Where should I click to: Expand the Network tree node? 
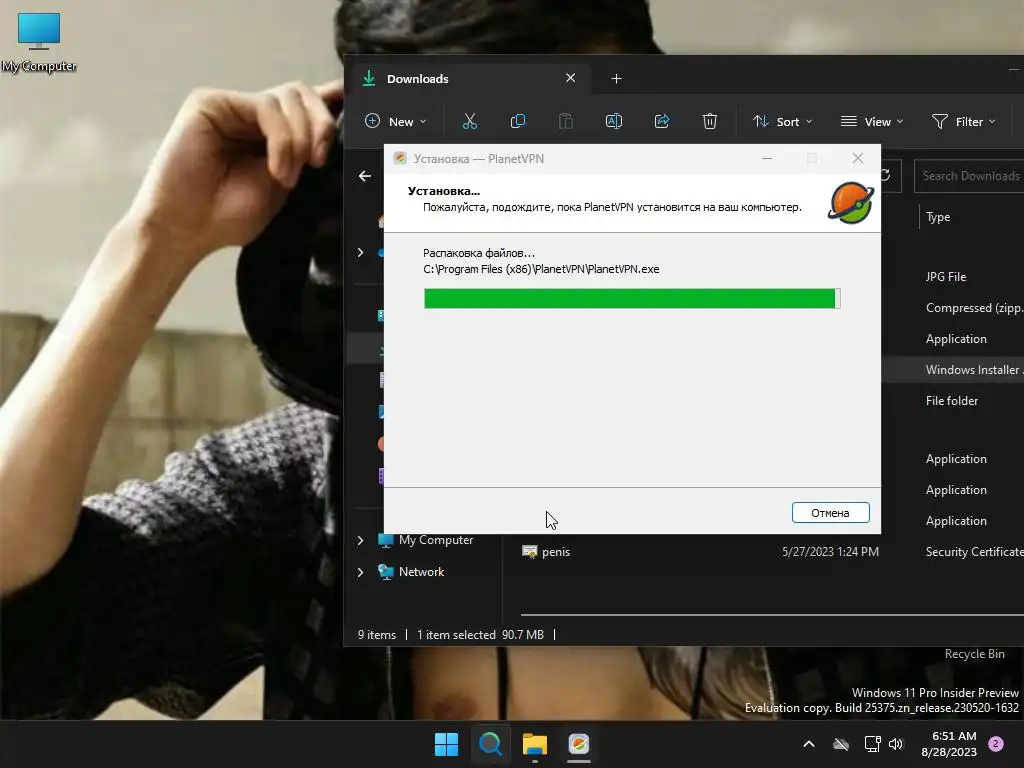pyautogui.click(x=360, y=572)
